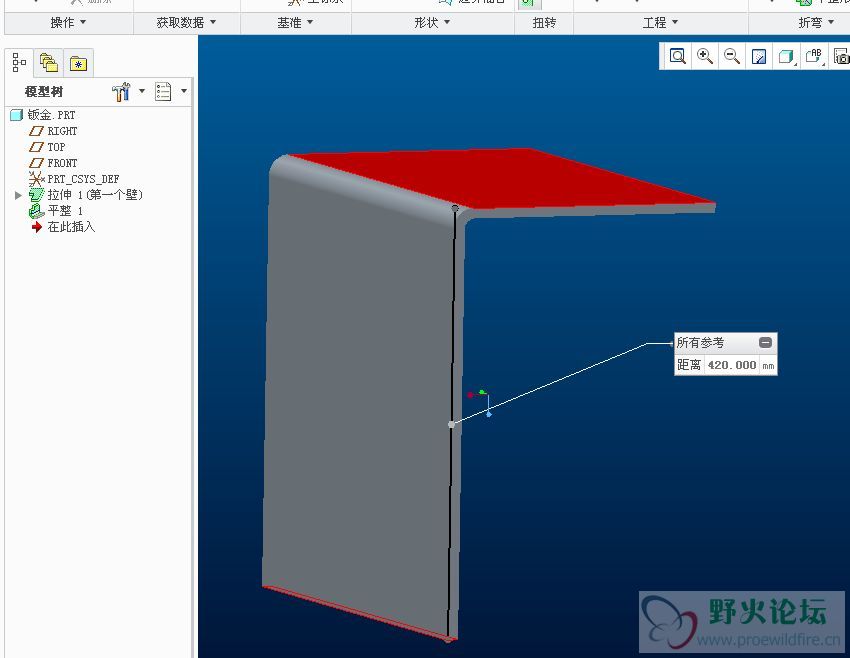Click the 距离 420.000 value field
This screenshot has height=658, width=850.
732,365
